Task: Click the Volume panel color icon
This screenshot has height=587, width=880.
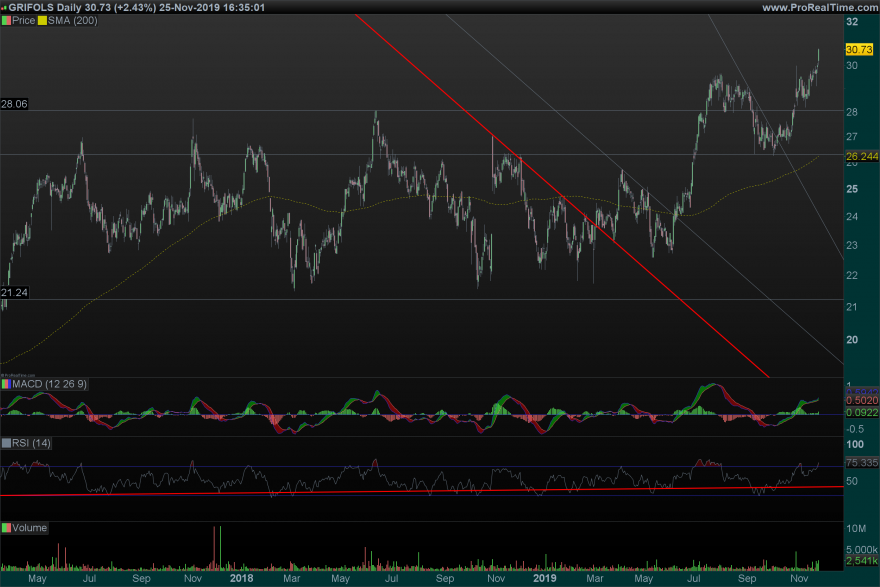Action: tap(6, 527)
